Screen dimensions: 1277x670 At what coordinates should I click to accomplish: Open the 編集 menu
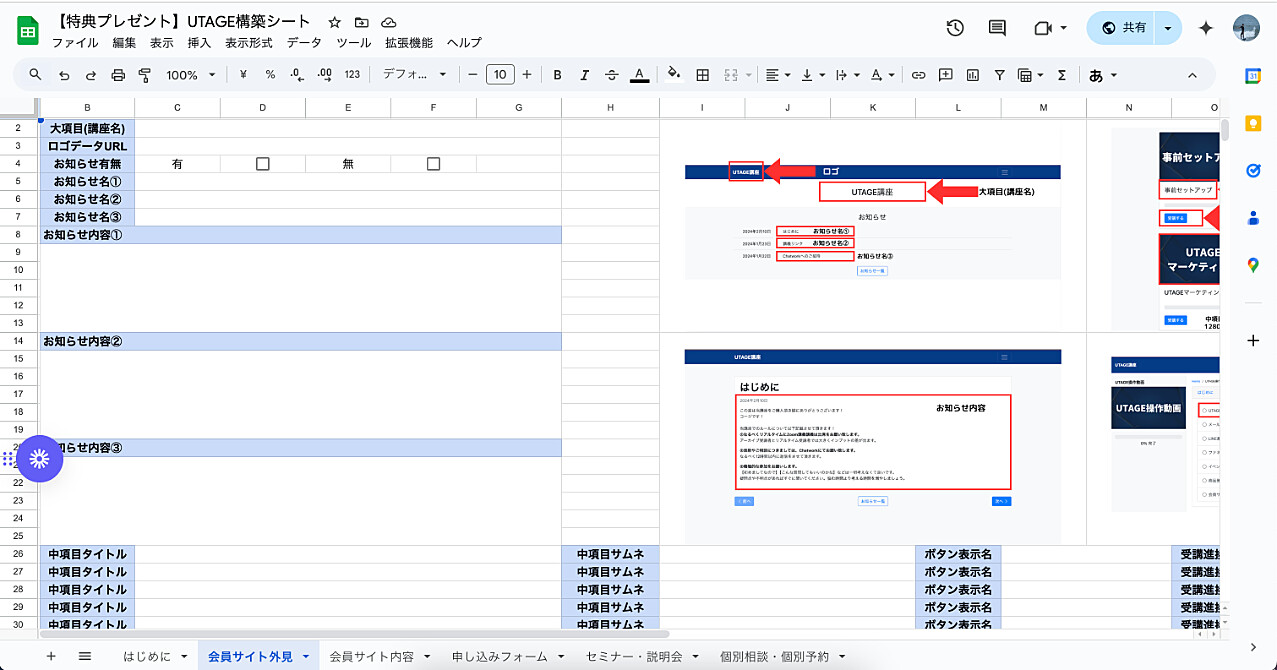124,43
